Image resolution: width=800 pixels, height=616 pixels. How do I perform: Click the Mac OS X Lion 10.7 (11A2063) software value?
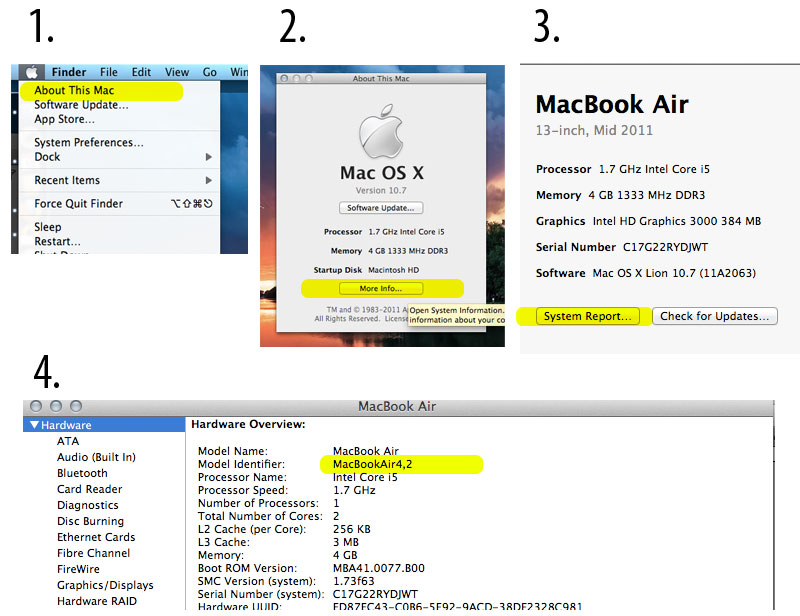point(674,273)
